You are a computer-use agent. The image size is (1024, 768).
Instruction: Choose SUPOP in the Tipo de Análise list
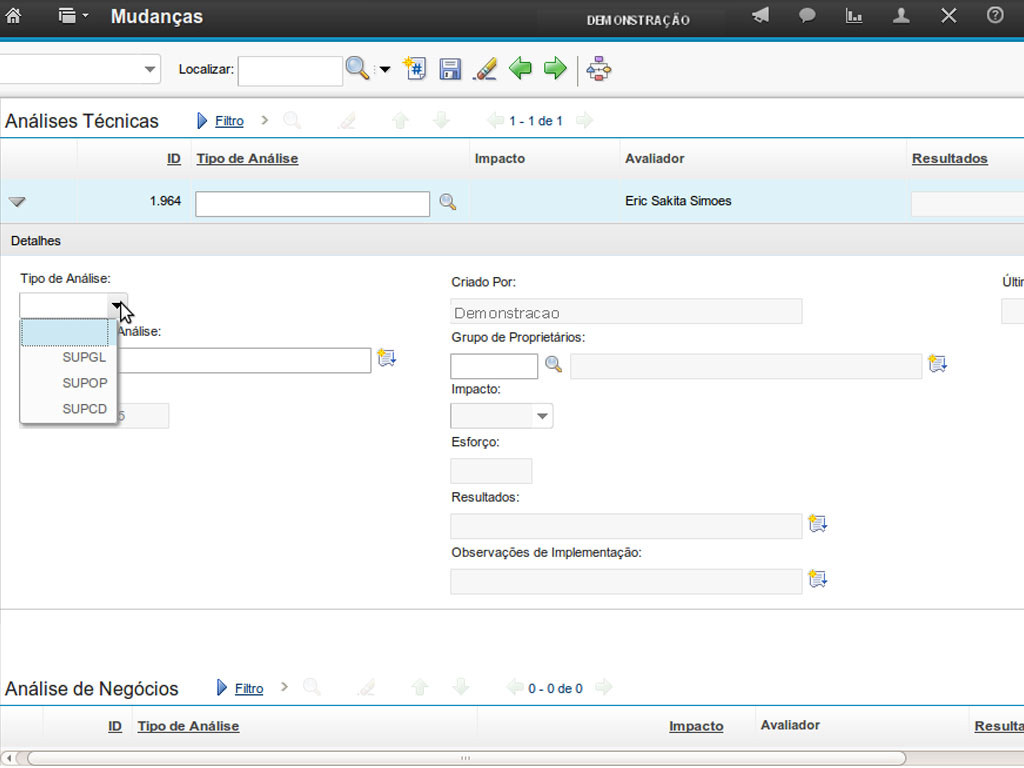[x=84, y=383]
